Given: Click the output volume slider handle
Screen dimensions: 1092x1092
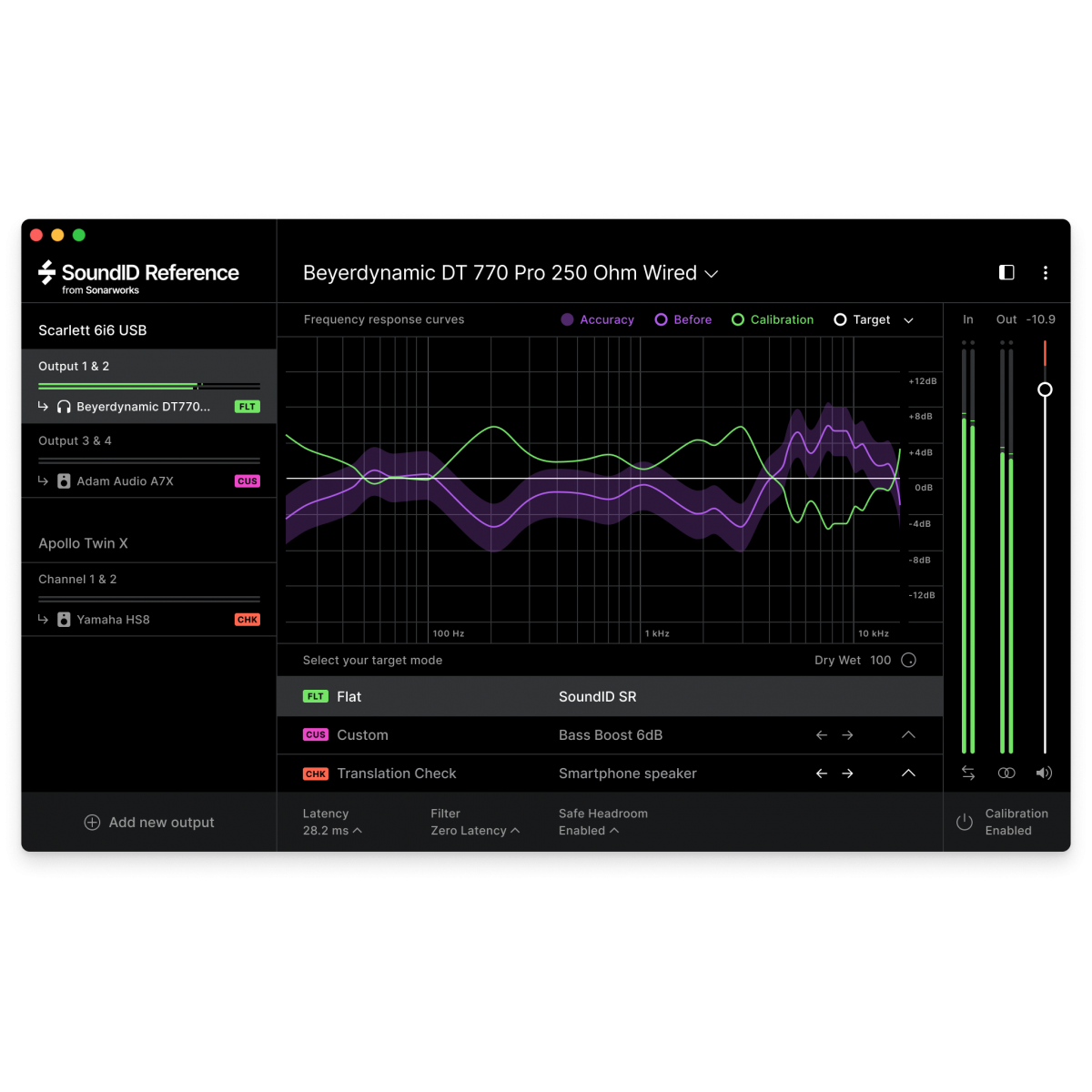Looking at the screenshot, I should click(1045, 389).
